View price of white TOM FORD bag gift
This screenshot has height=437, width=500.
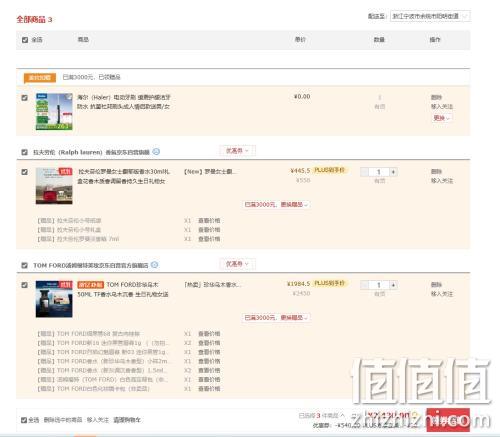pyautogui.click(x=209, y=379)
